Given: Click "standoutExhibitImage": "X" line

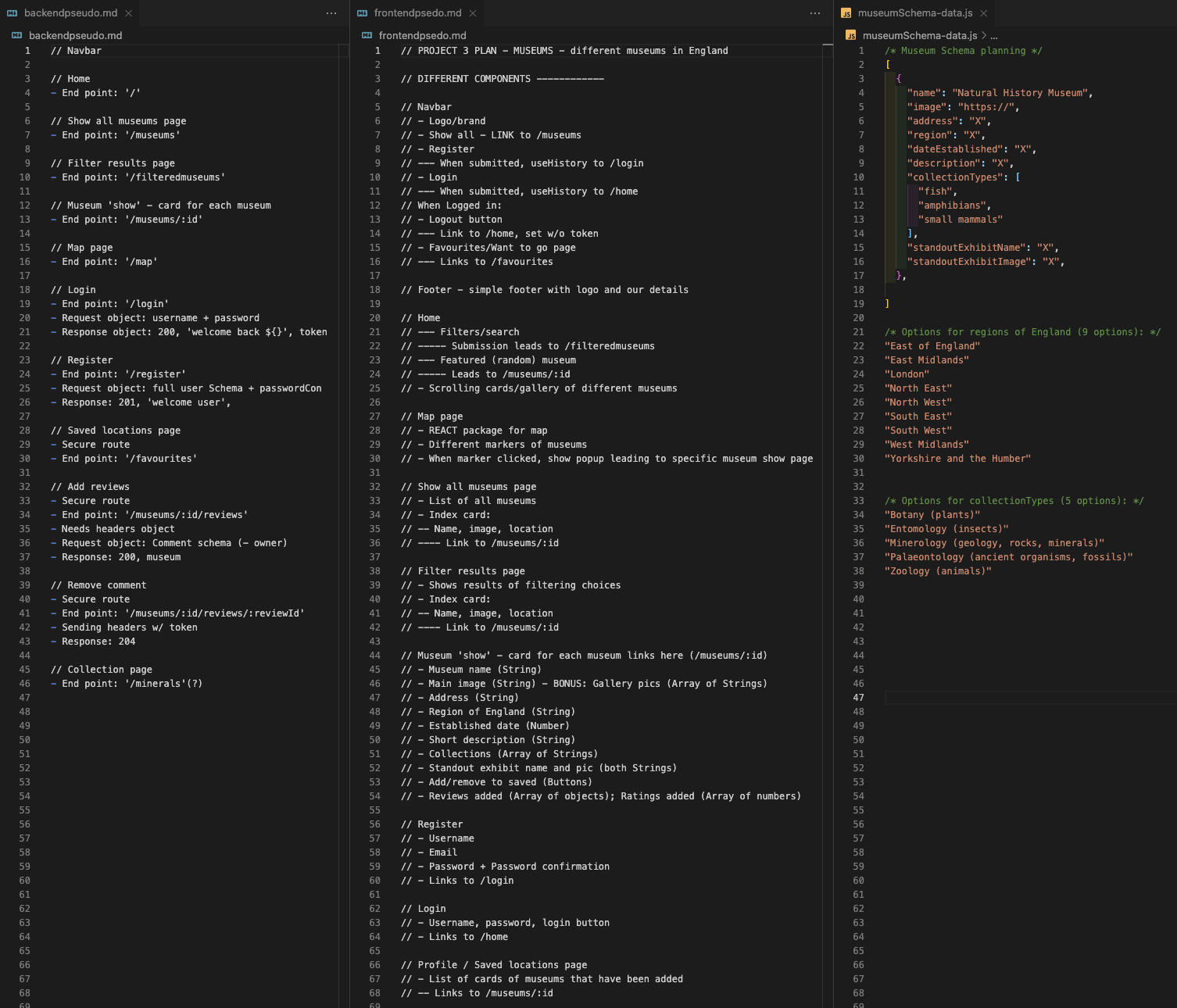Looking at the screenshot, I should (x=986, y=262).
